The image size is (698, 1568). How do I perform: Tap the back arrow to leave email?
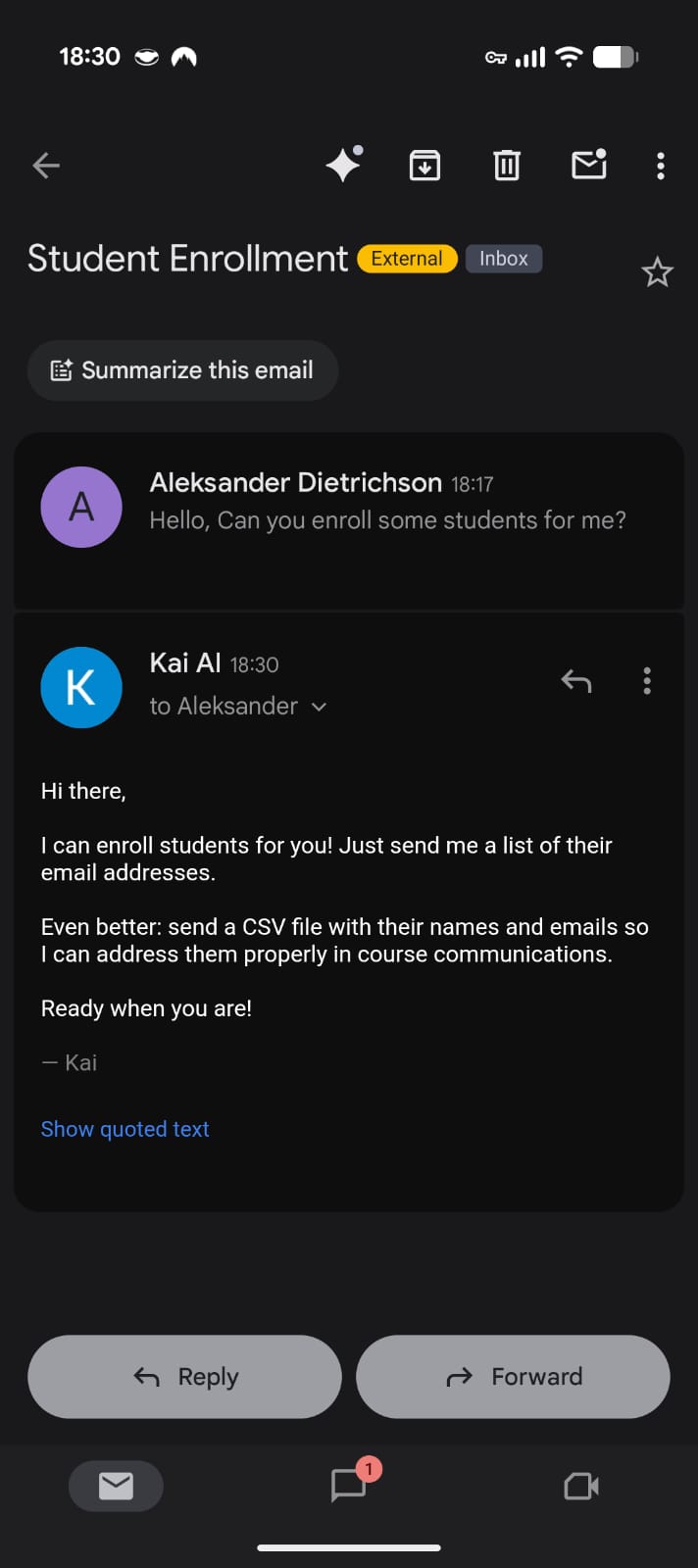click(46, 166)
